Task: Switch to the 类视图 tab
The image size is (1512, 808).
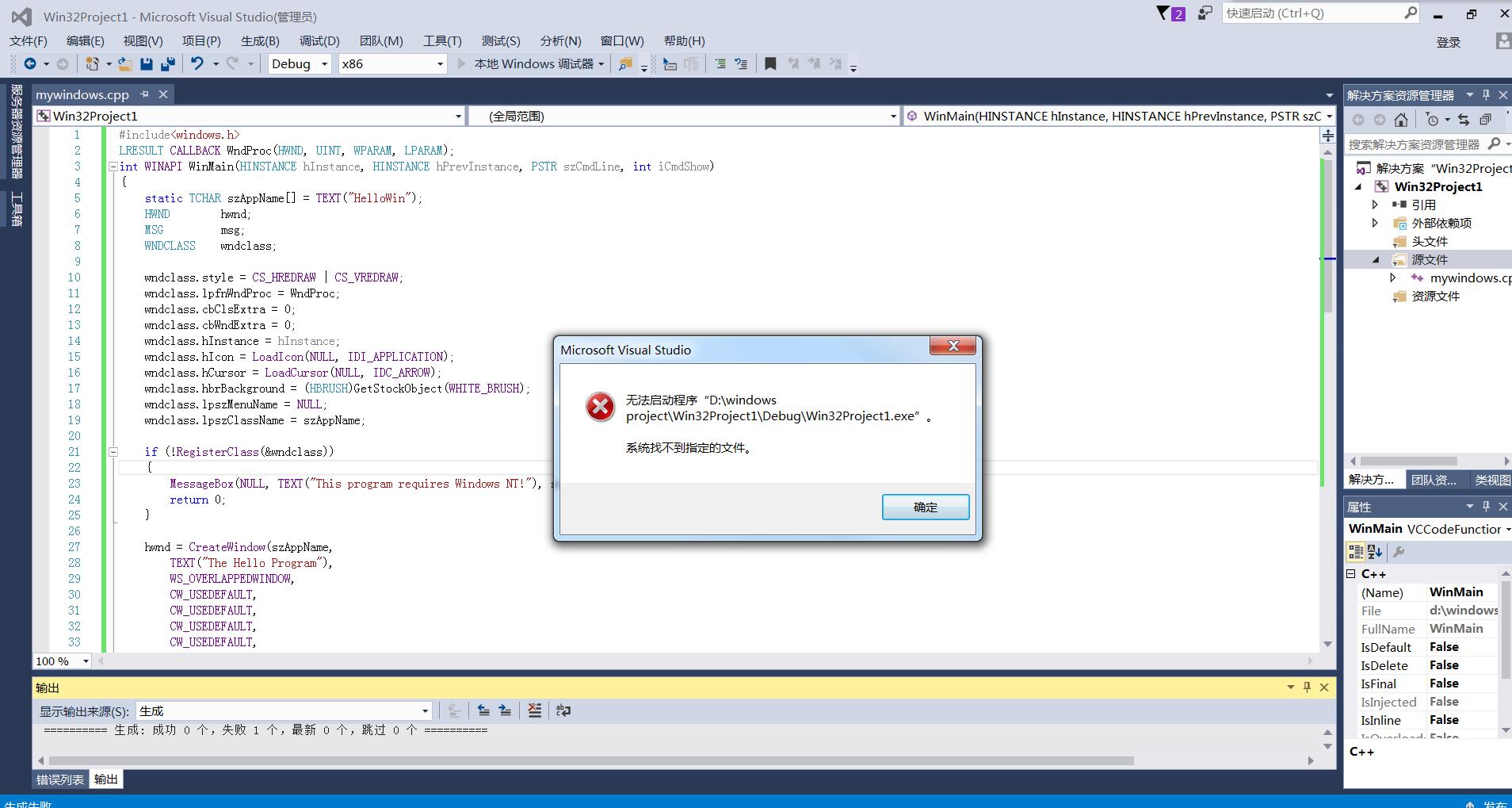Action: point(1491,480)
